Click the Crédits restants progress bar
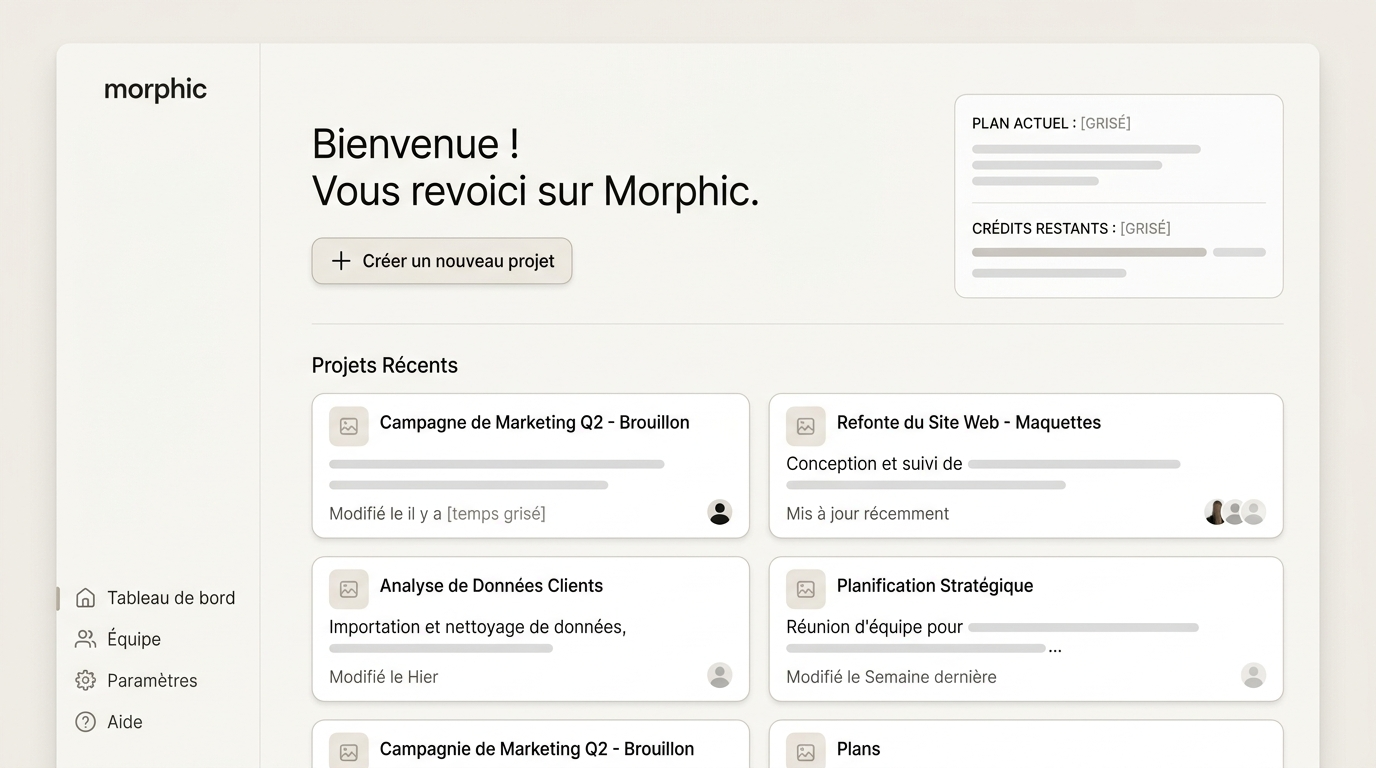 pos(1119,252)
